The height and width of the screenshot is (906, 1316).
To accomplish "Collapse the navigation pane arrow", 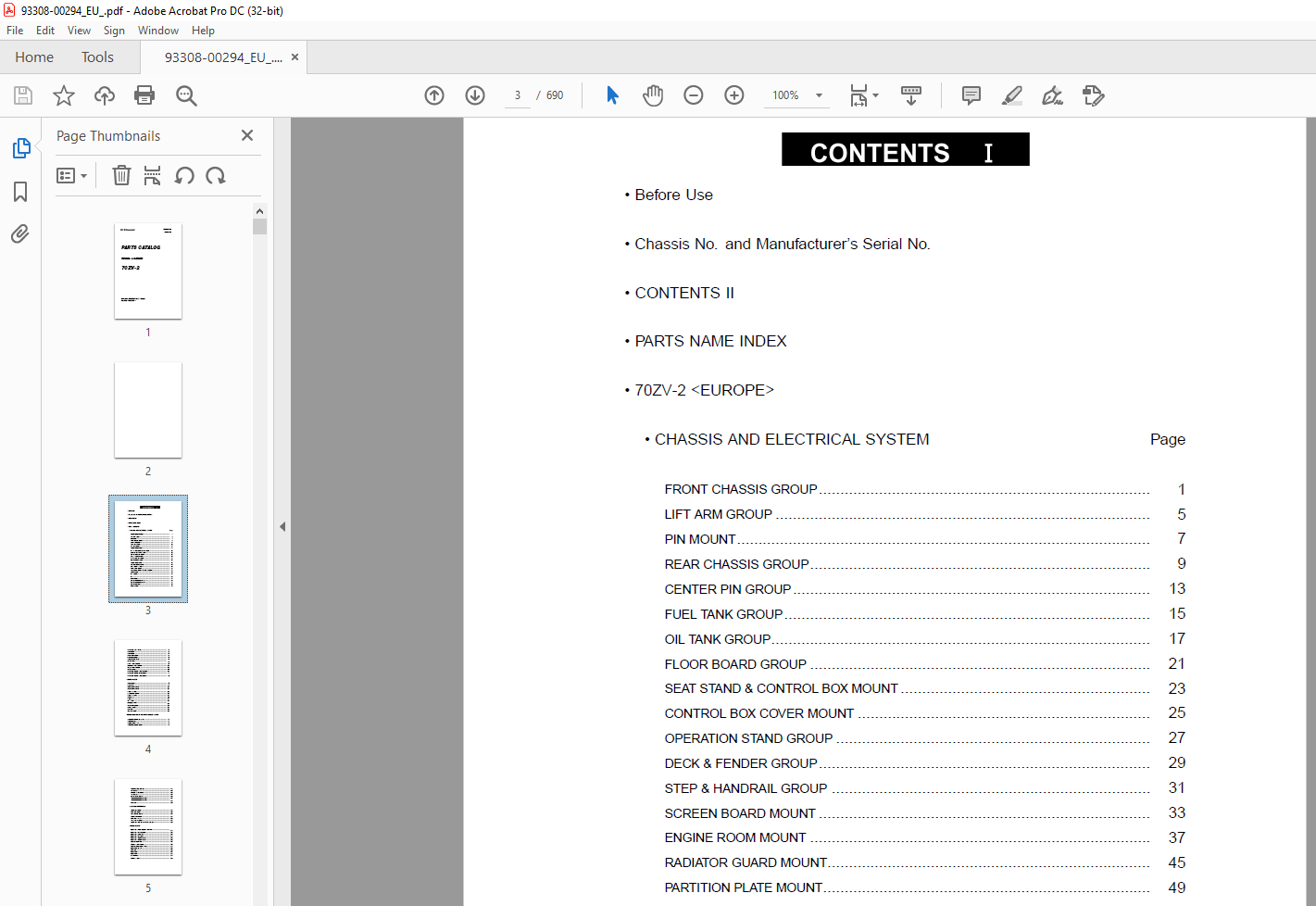I will (282, 526).
